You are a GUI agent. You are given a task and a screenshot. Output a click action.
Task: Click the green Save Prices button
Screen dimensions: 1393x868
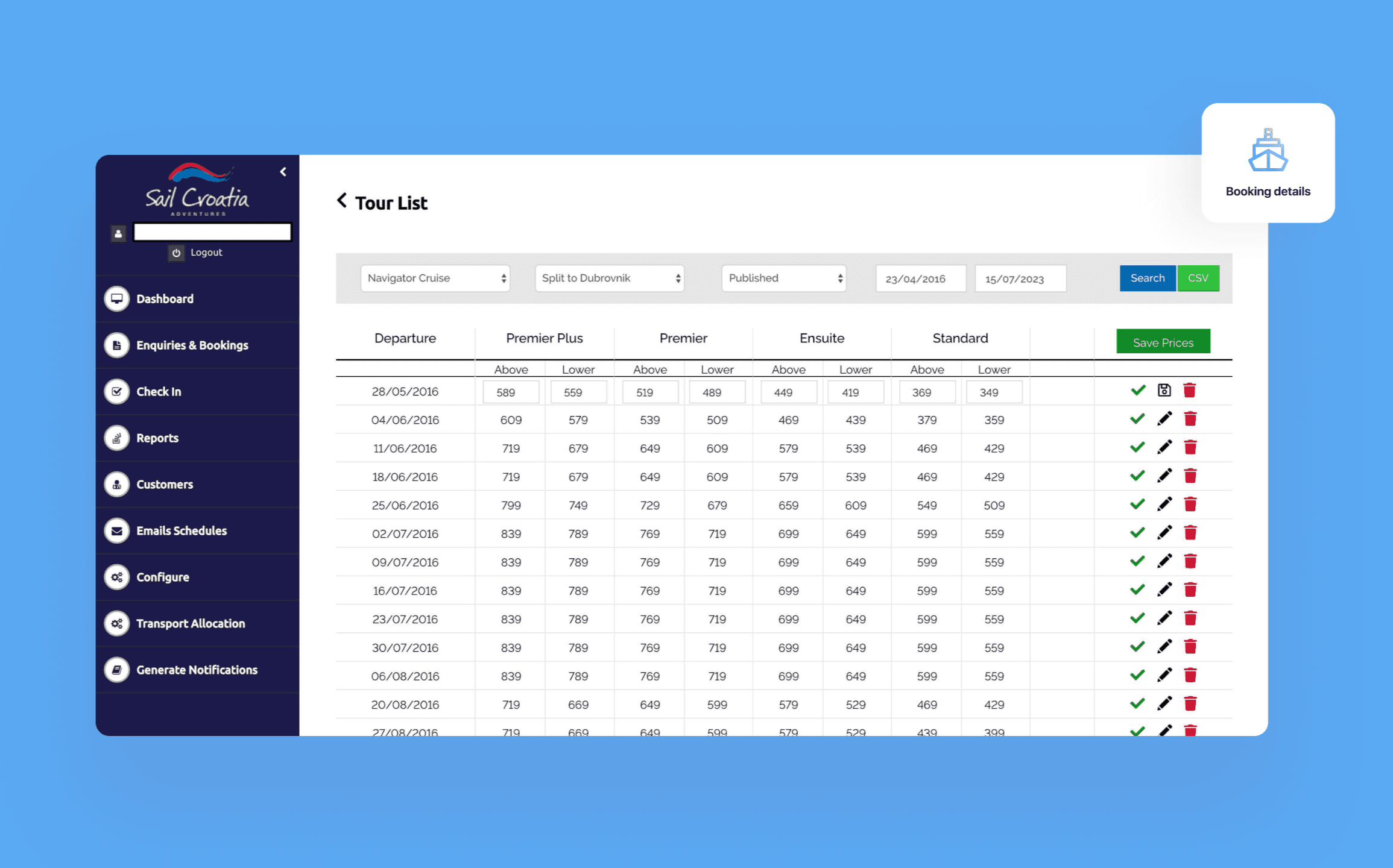click(1163, 342)
